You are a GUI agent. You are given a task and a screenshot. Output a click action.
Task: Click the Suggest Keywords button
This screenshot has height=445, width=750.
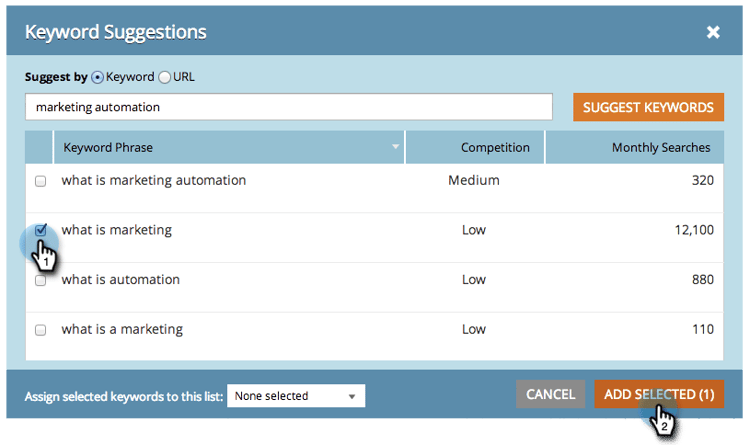(x=648, y=107)
